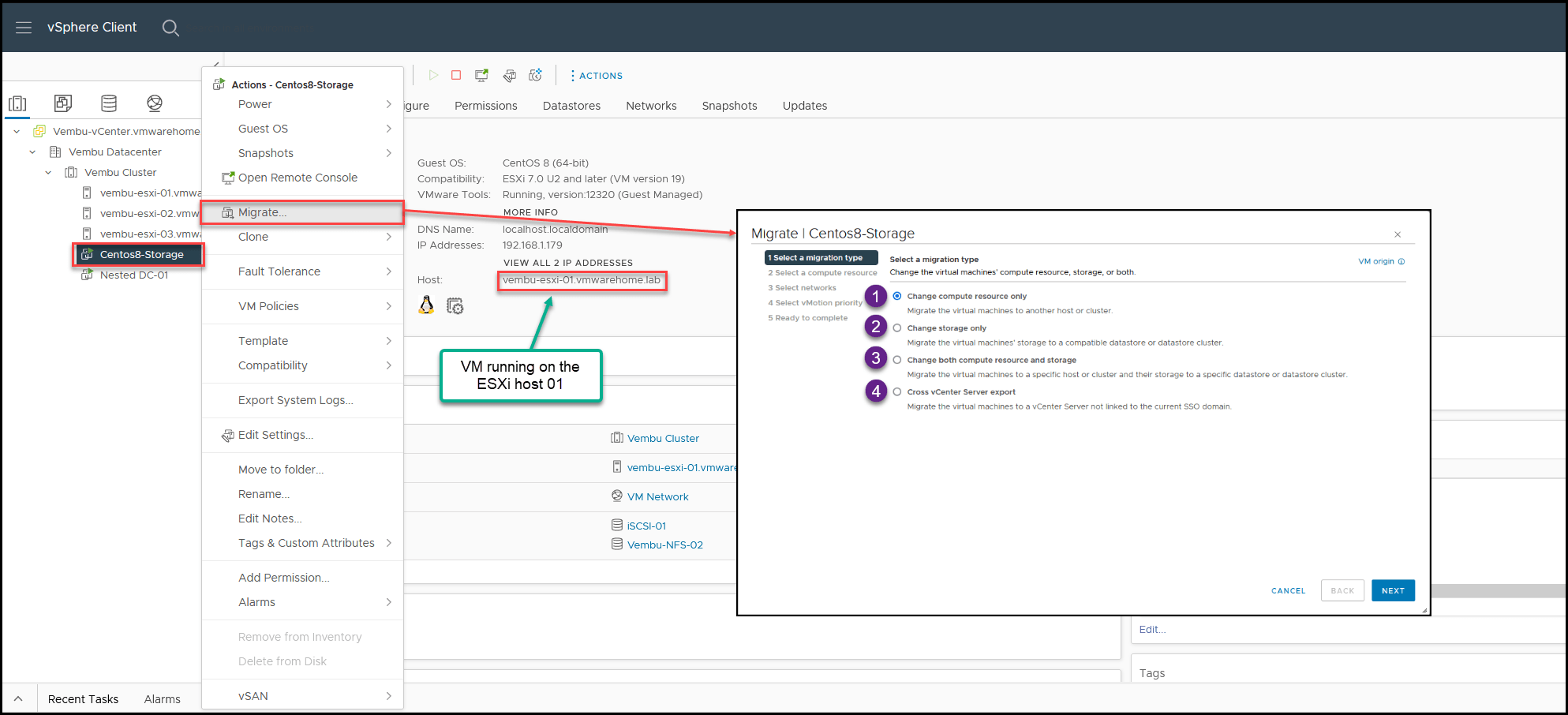The image size is (1568, 715).
Task: Click MORE INFO link
Action: [x=530, y=212]
